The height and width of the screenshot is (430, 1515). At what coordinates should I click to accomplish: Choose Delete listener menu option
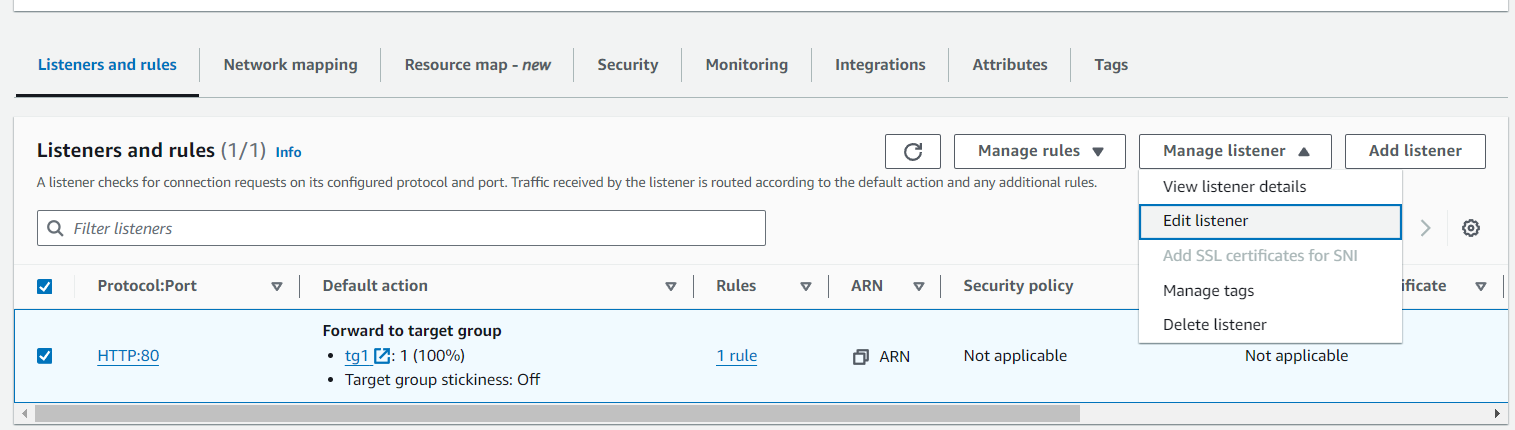(1214, 325)
